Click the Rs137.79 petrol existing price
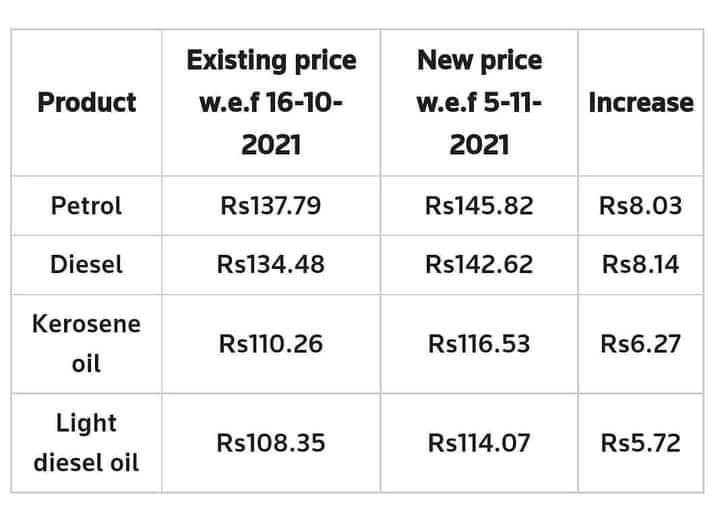Viewport: 720px width, 507px height. (x=271, y=205)
